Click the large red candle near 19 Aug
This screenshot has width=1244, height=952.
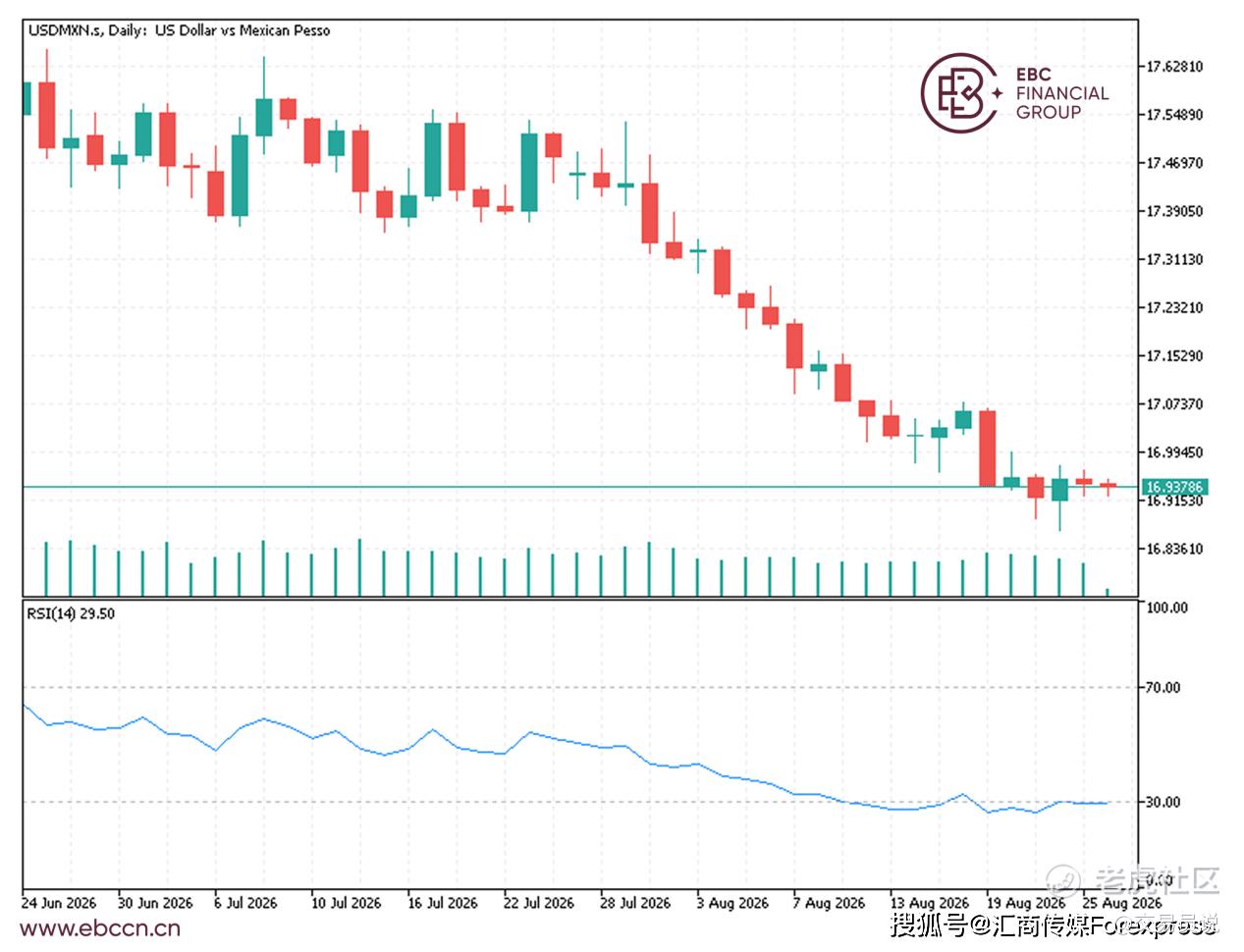pos(988,448)
